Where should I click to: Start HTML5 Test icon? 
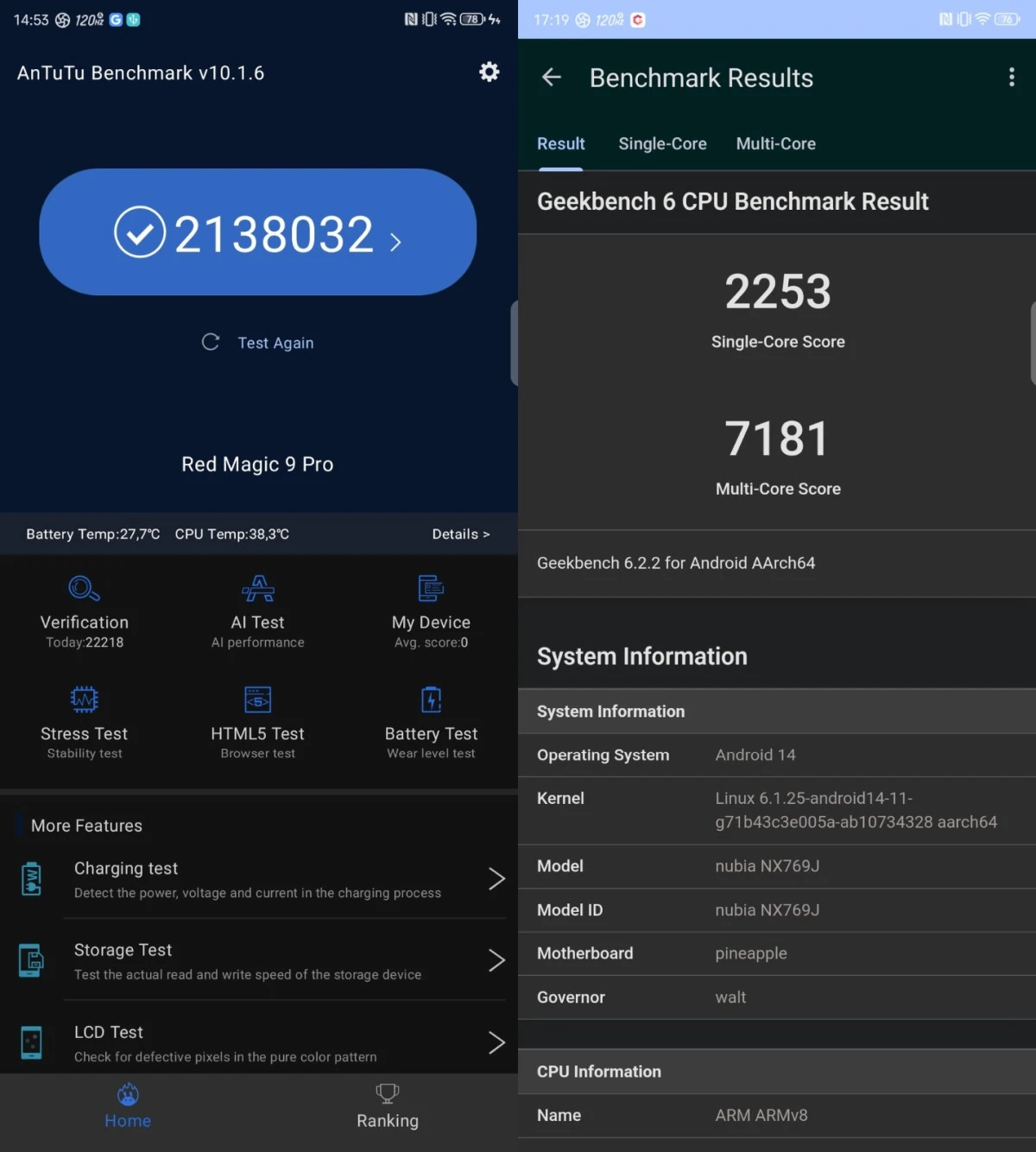click(x=258, y=699)
